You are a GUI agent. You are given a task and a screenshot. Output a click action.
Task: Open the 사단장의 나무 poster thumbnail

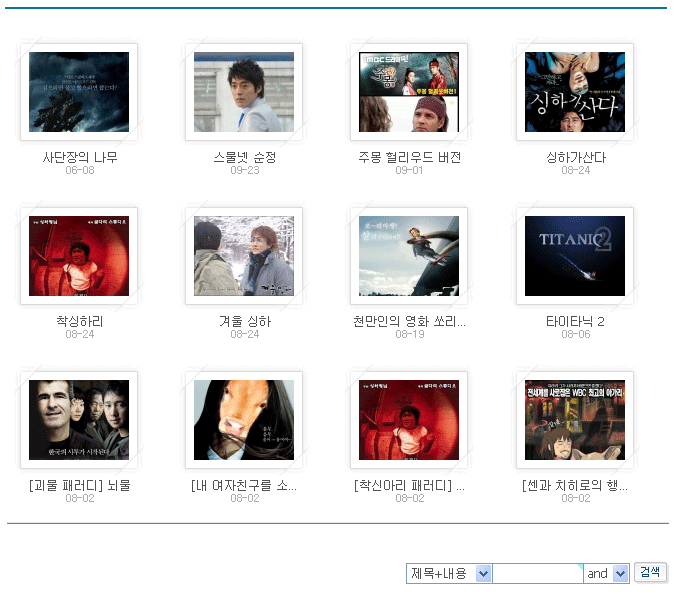coord(79,92)
